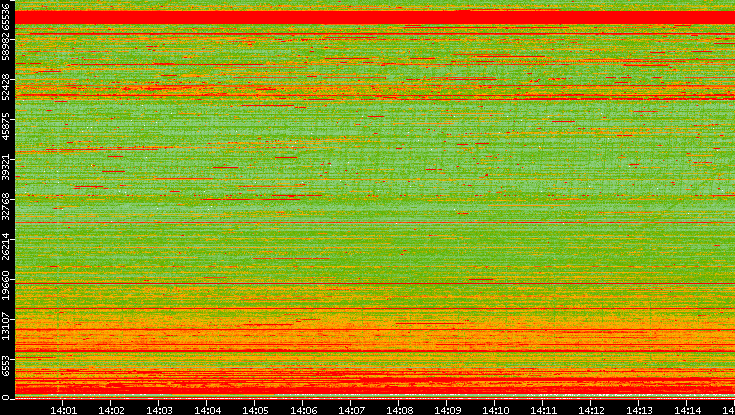The image size is (735, 415).
Task: Click the 45875 port axis label
Action: point(6,125)
